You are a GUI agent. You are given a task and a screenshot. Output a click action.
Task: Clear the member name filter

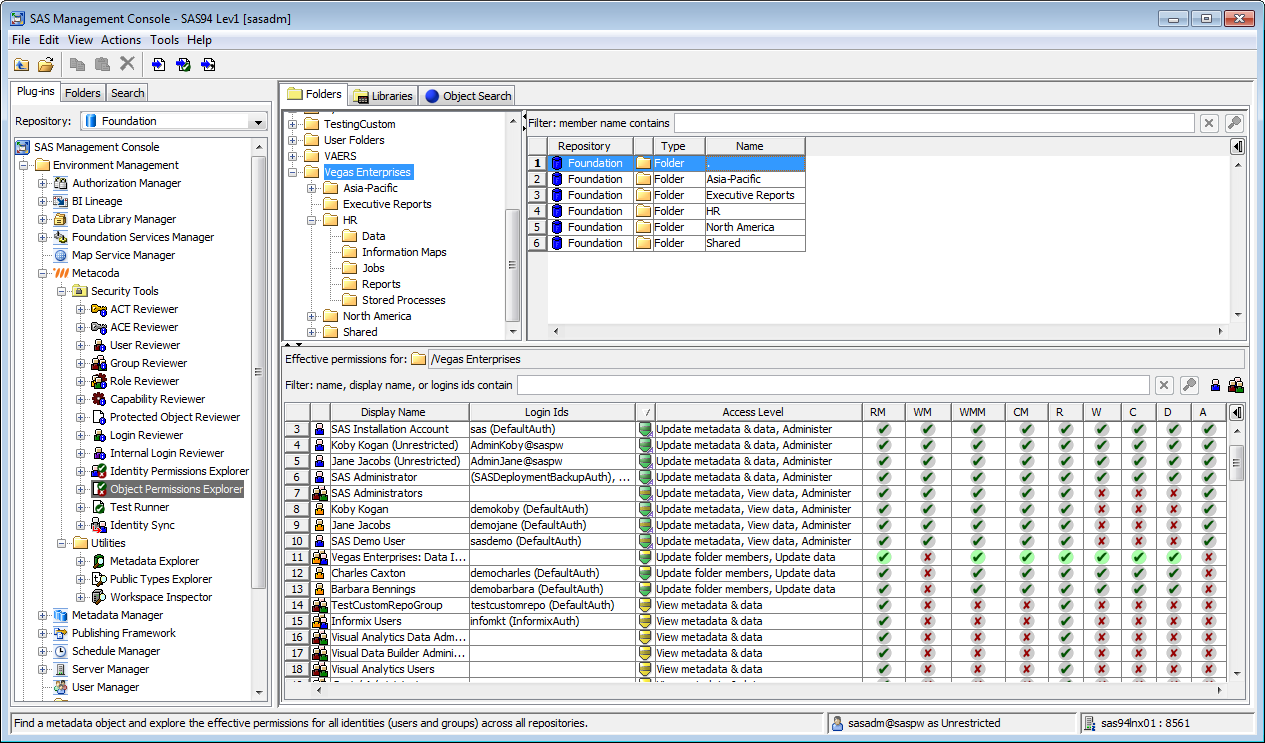tap(1208, 123)
